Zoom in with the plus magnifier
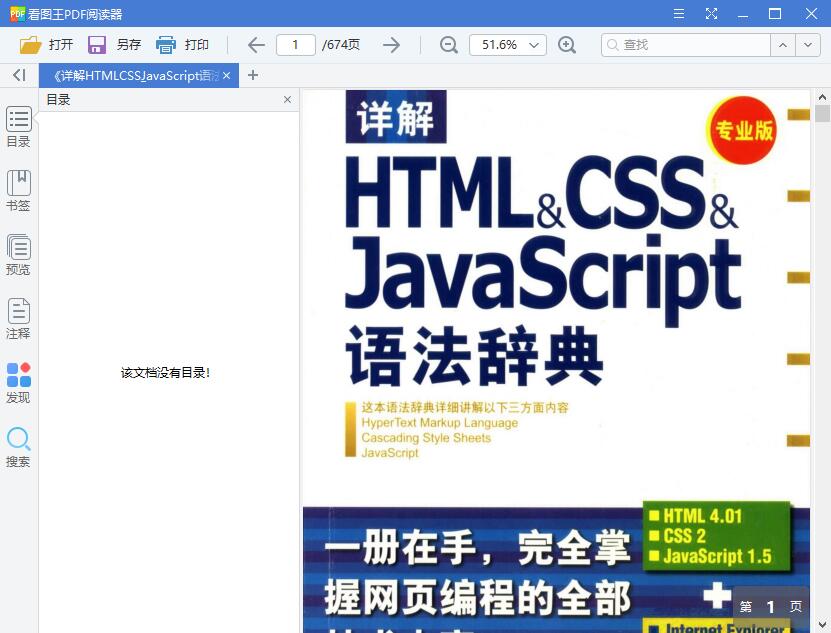 point(567,45)
